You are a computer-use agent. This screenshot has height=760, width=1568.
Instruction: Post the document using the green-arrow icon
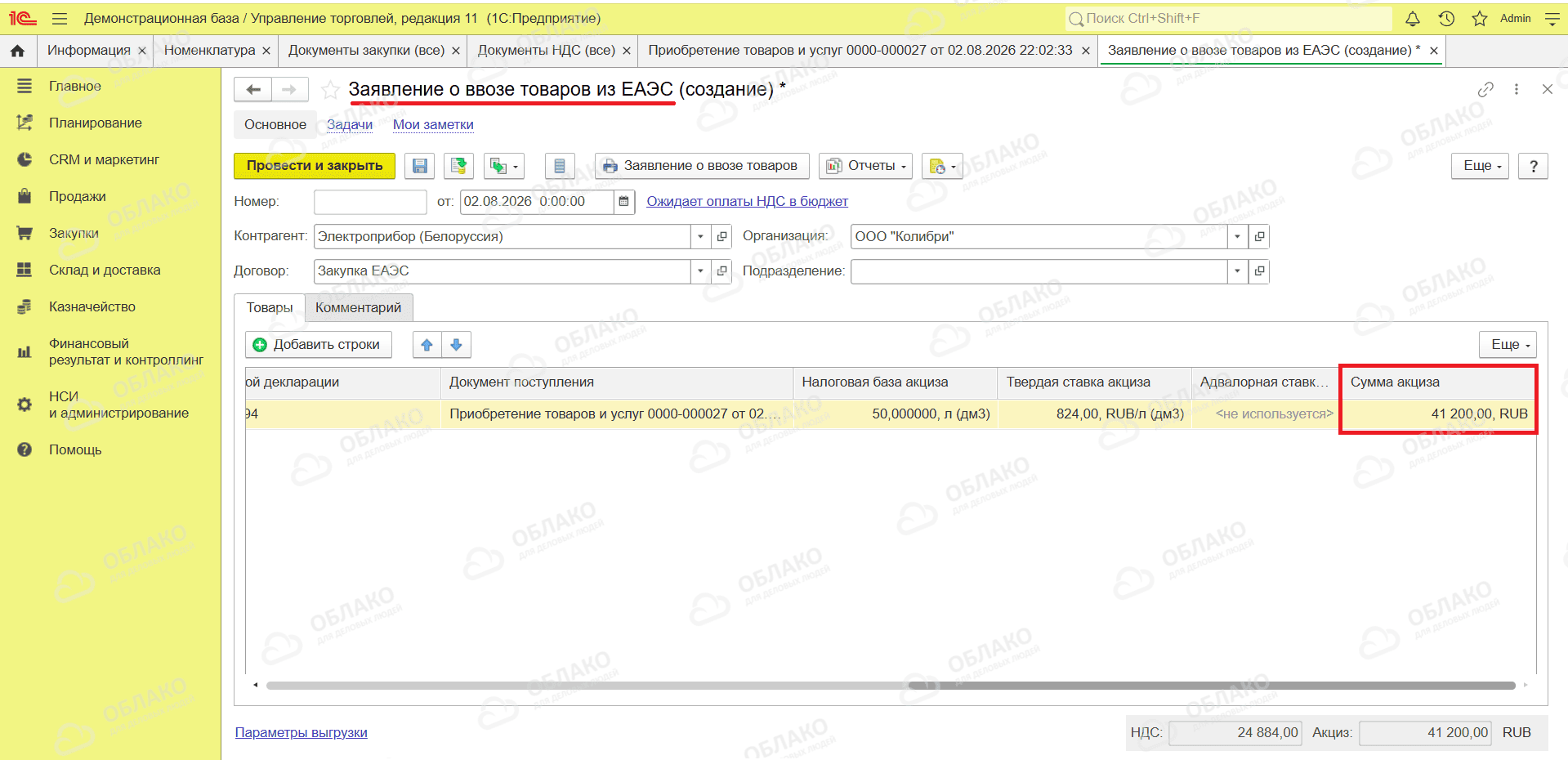[459, 166]
